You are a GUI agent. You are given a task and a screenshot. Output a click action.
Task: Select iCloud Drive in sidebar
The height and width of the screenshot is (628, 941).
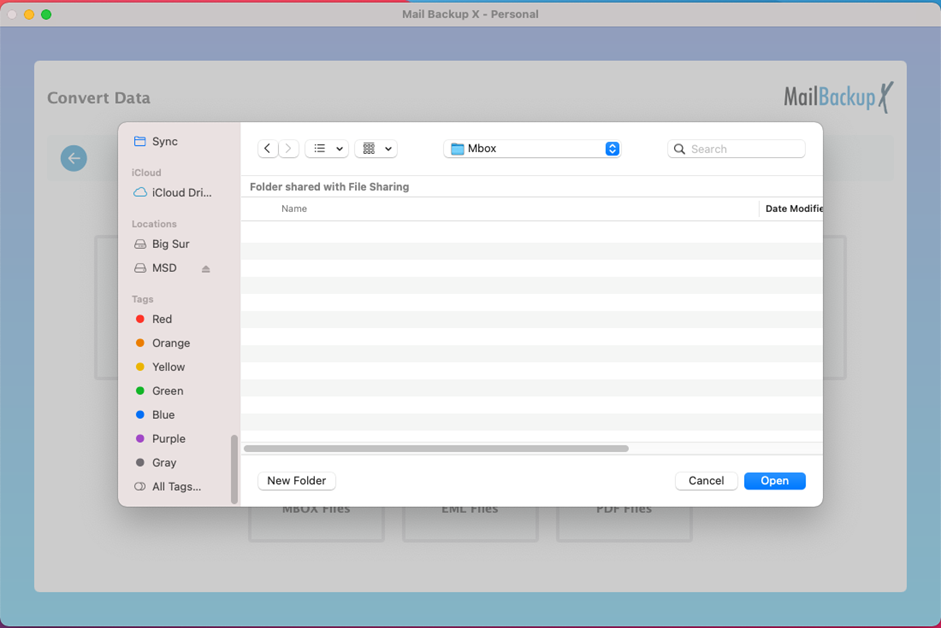click(173, 192)
